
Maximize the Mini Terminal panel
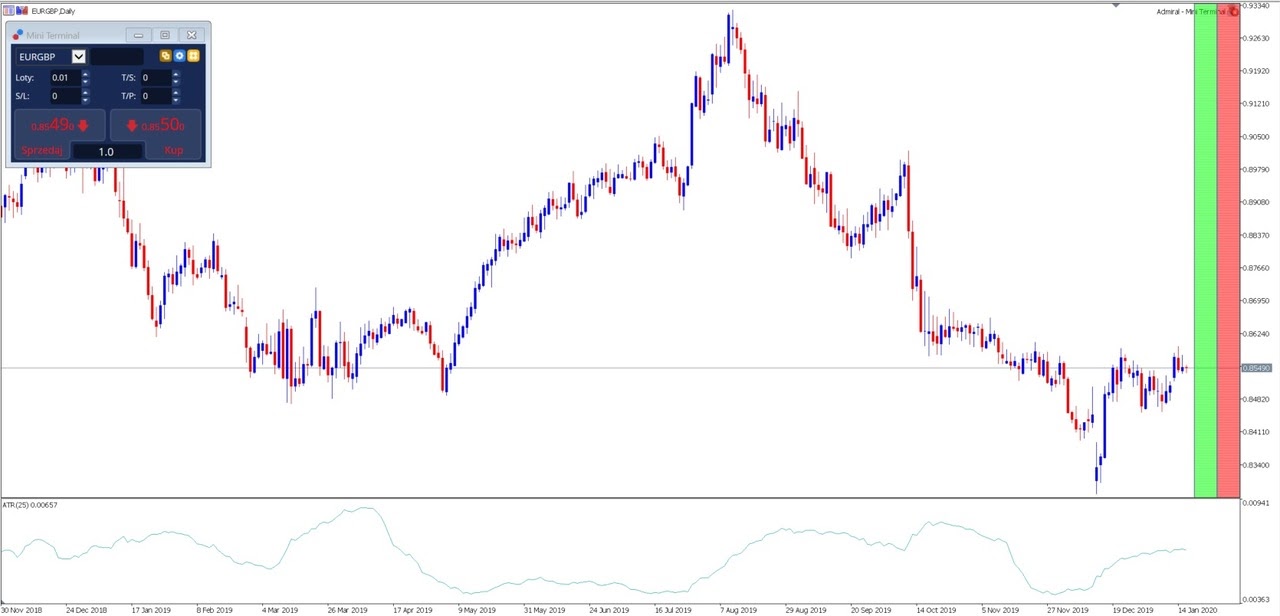click(x=165, y=35)
